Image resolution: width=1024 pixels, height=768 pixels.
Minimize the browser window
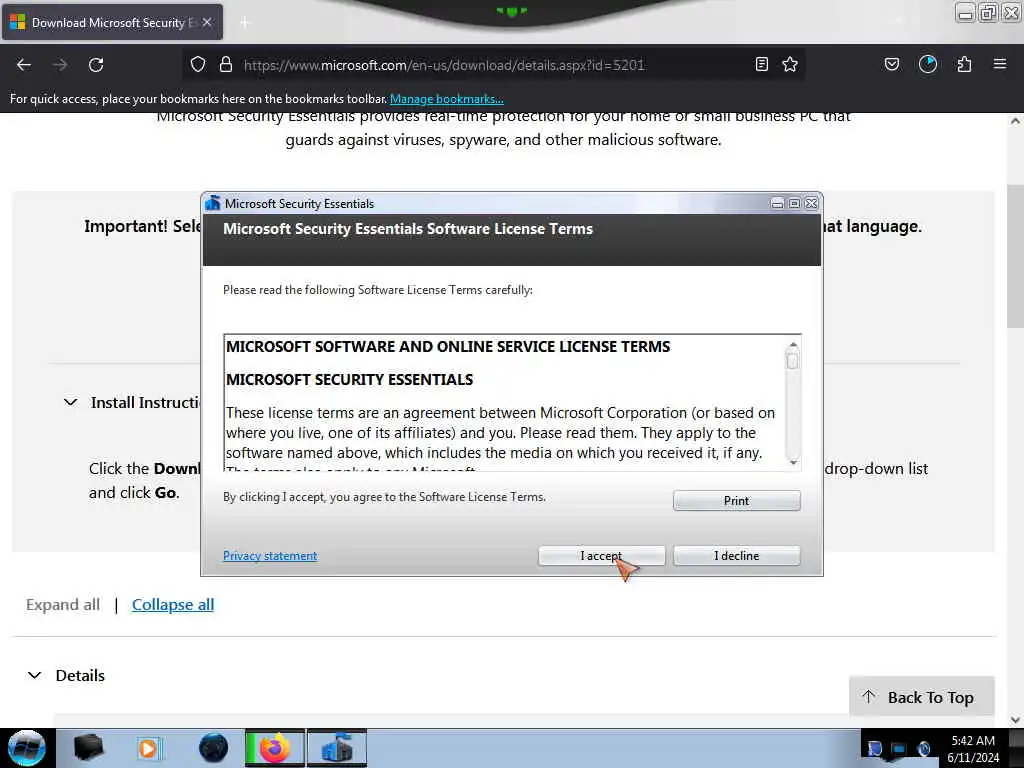(x=965, y=12)
